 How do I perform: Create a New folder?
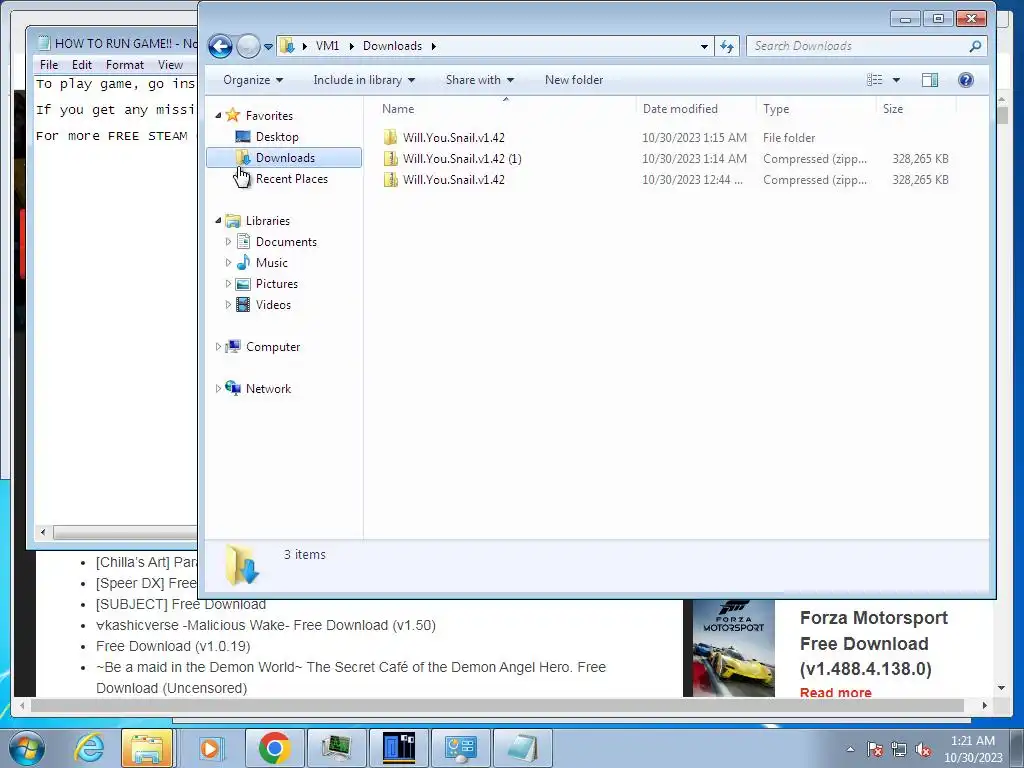pos(574,80)
